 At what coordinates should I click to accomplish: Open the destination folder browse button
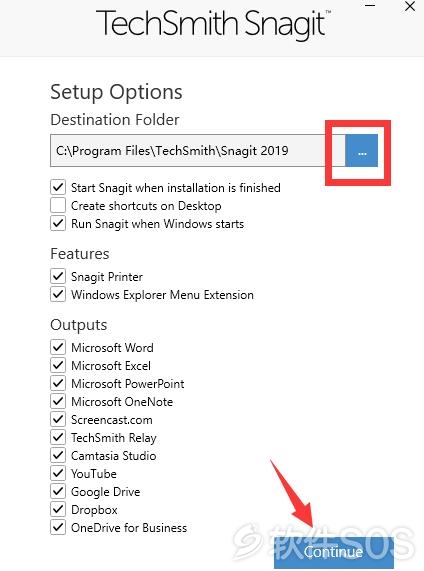pyautogui.click(x=361, y=151)
